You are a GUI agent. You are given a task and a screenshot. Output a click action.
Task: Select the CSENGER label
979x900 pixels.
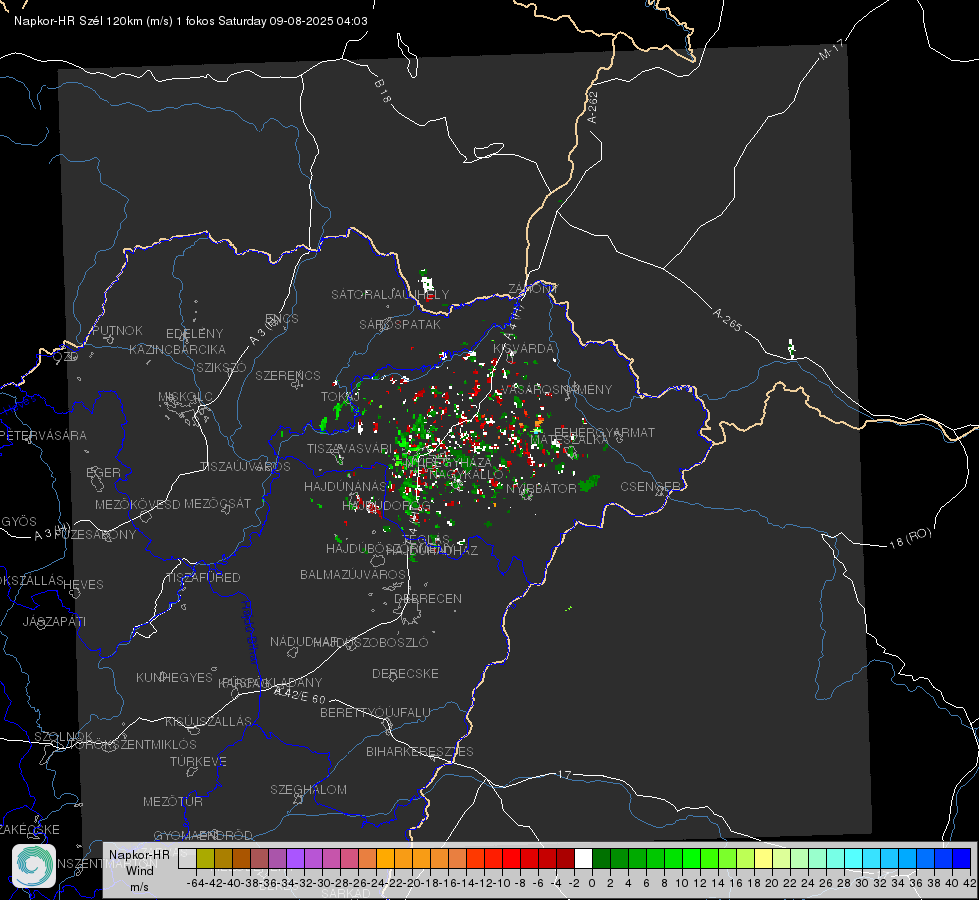click(x=650, y=486)
